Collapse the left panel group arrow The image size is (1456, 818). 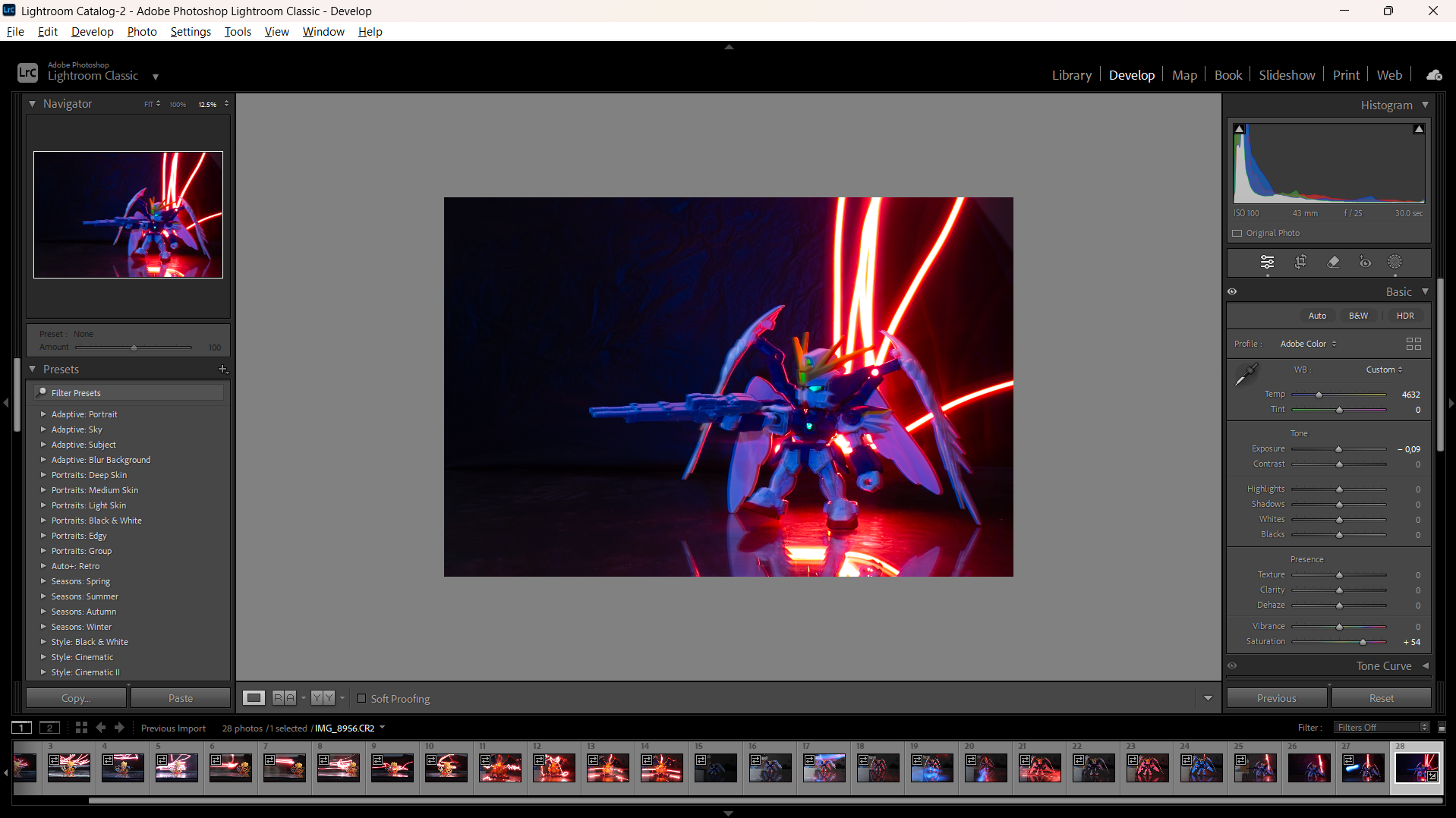pos(6,403)
